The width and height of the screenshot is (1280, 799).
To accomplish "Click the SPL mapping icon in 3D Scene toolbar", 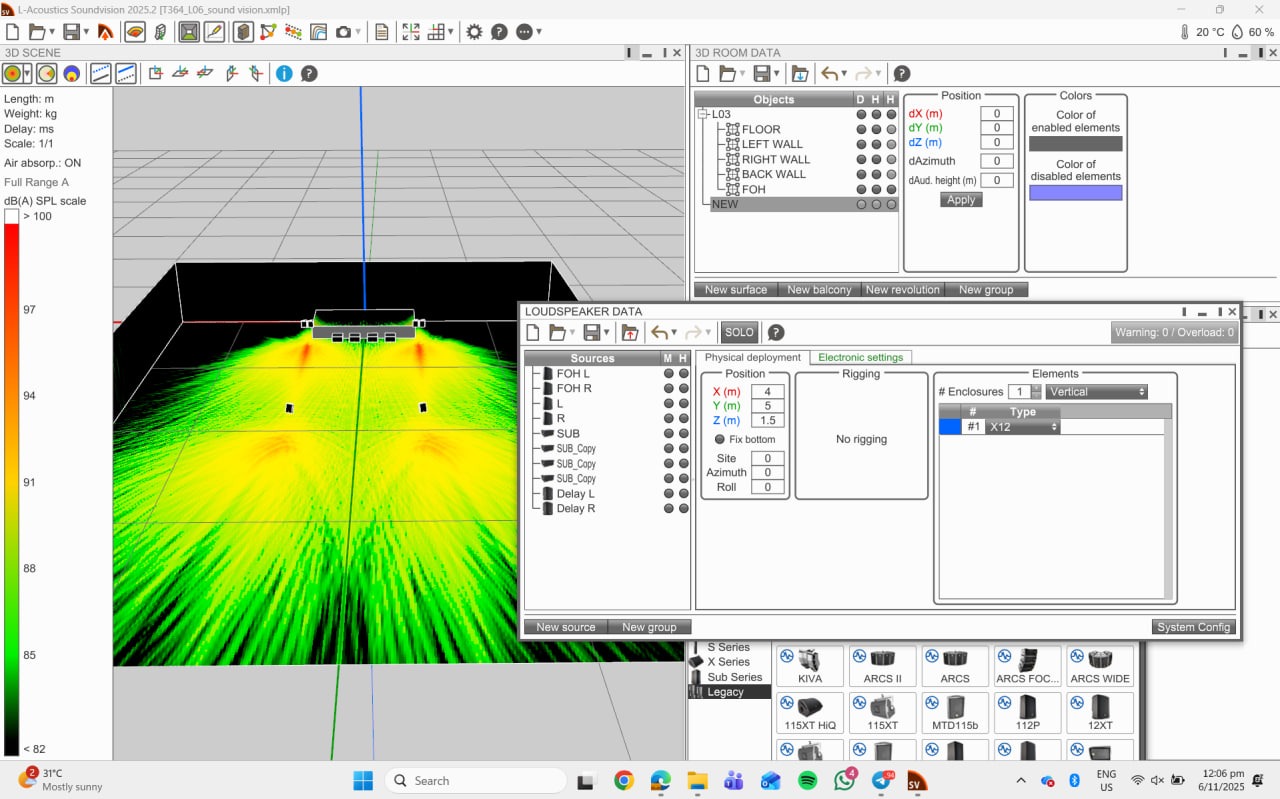I will coord(13,73).
